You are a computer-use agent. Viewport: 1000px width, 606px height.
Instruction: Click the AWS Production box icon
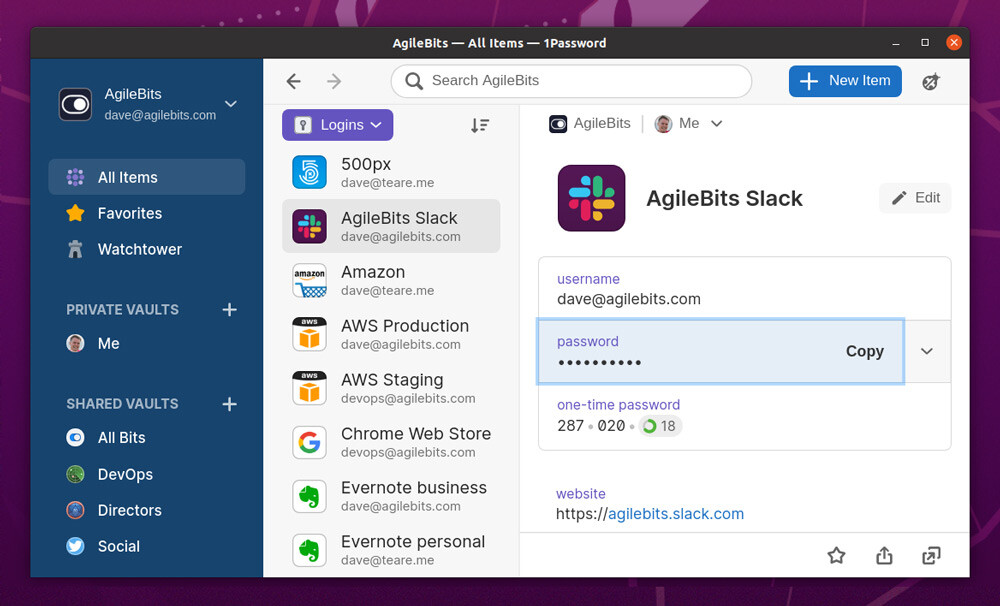pyautogui.click(x=309, y=334)
